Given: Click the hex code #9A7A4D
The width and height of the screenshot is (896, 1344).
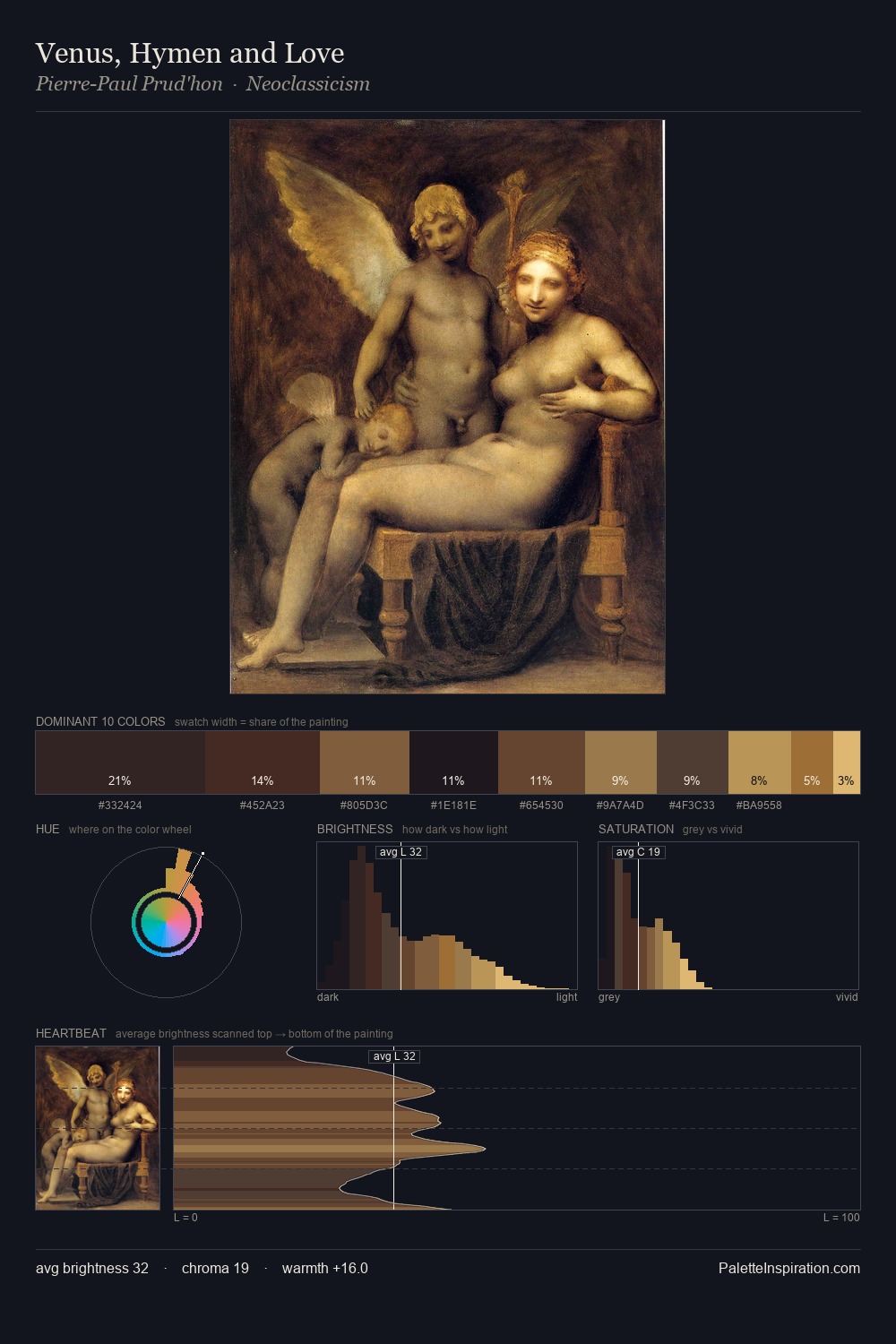Looking at the screenshot, I should [x=620, y=806].
